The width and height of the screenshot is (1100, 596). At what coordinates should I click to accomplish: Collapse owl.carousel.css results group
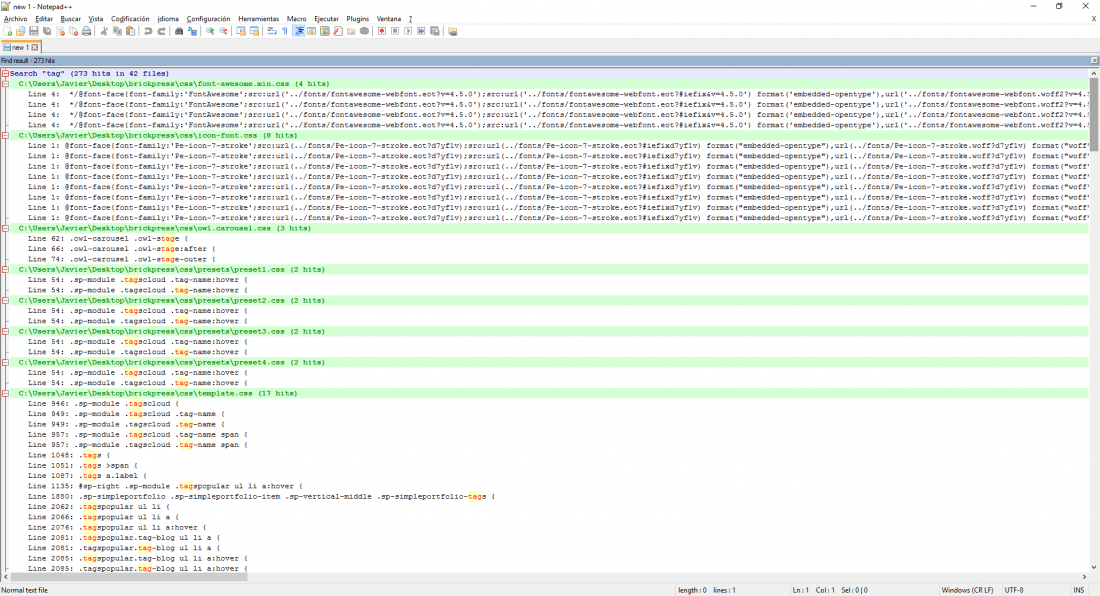(x=5, y=228)
